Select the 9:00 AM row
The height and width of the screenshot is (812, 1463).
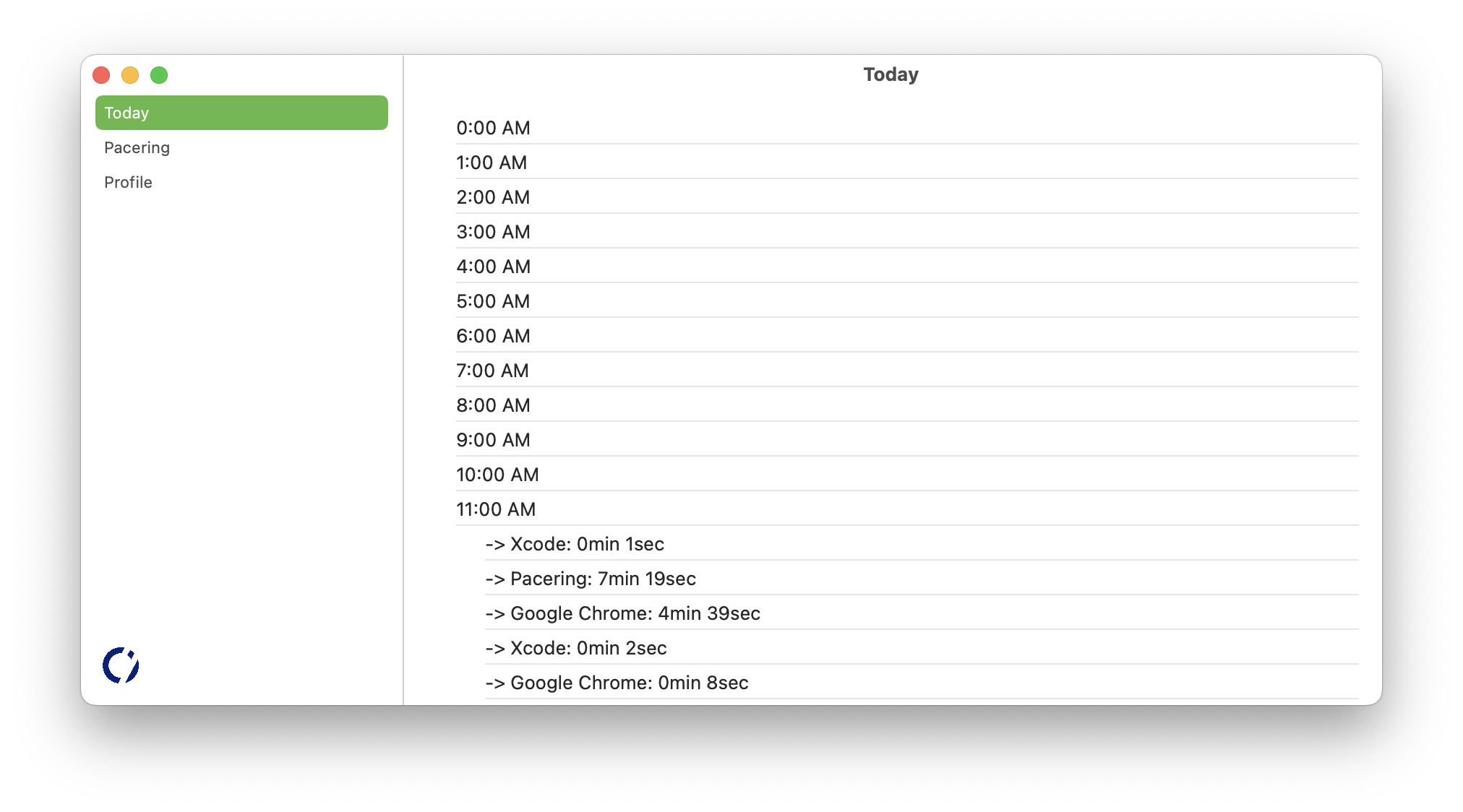(907, 440)
